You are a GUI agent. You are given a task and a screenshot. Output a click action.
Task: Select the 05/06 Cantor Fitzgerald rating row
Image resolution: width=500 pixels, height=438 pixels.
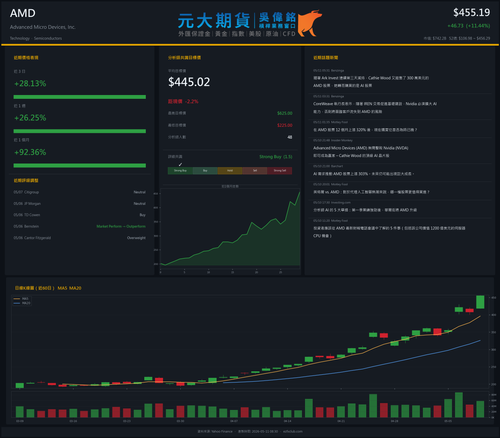coord(80,238)
